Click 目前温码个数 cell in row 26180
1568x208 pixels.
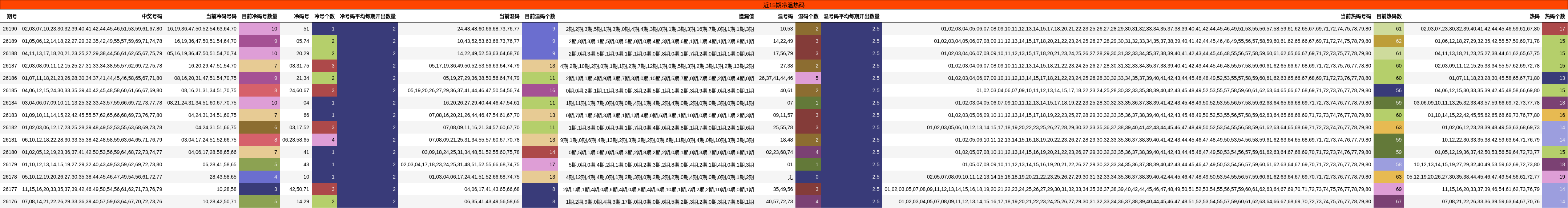click(x=540, y=152)
